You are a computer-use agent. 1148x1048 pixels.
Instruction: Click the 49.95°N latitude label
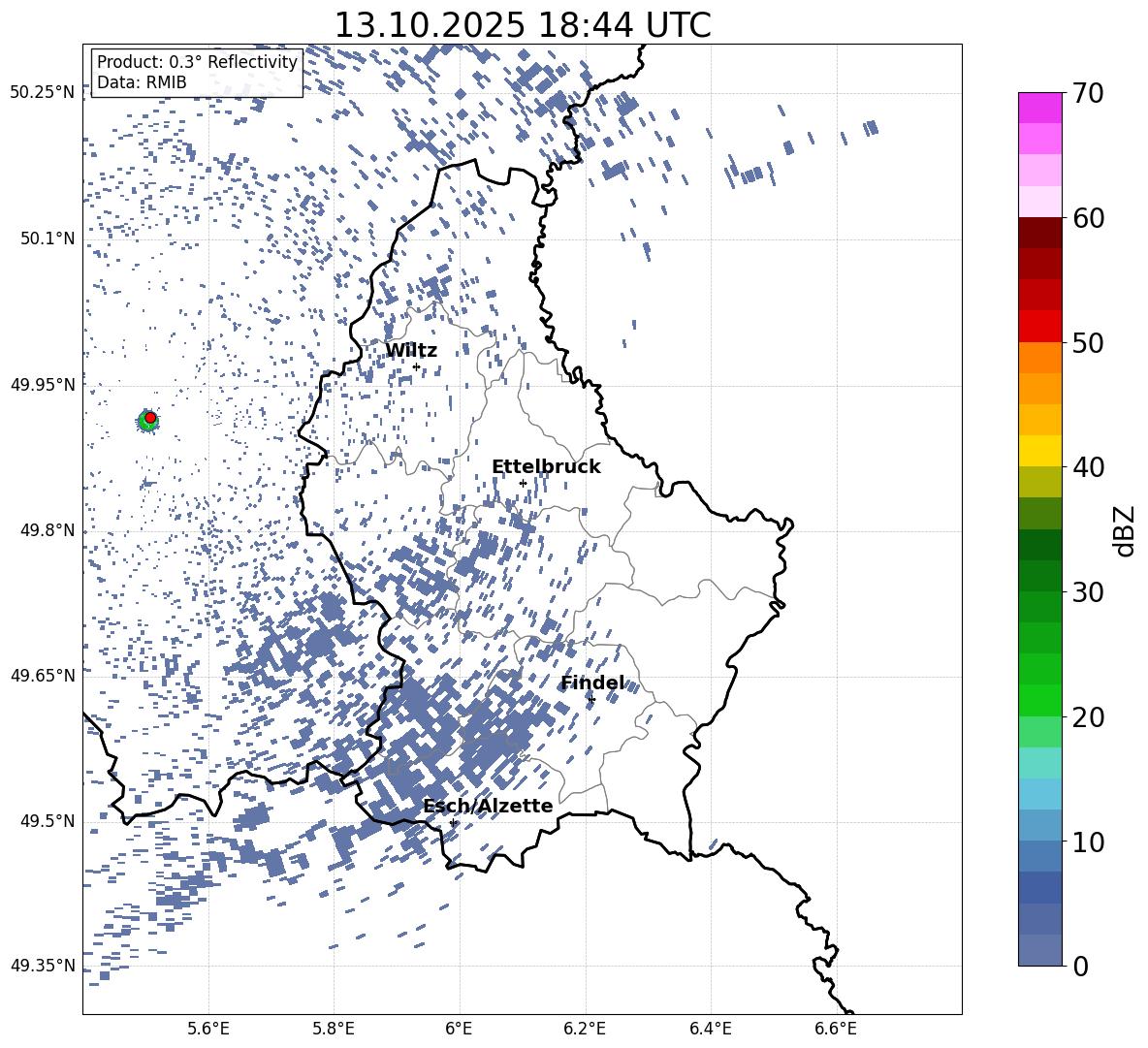point(43,384)
